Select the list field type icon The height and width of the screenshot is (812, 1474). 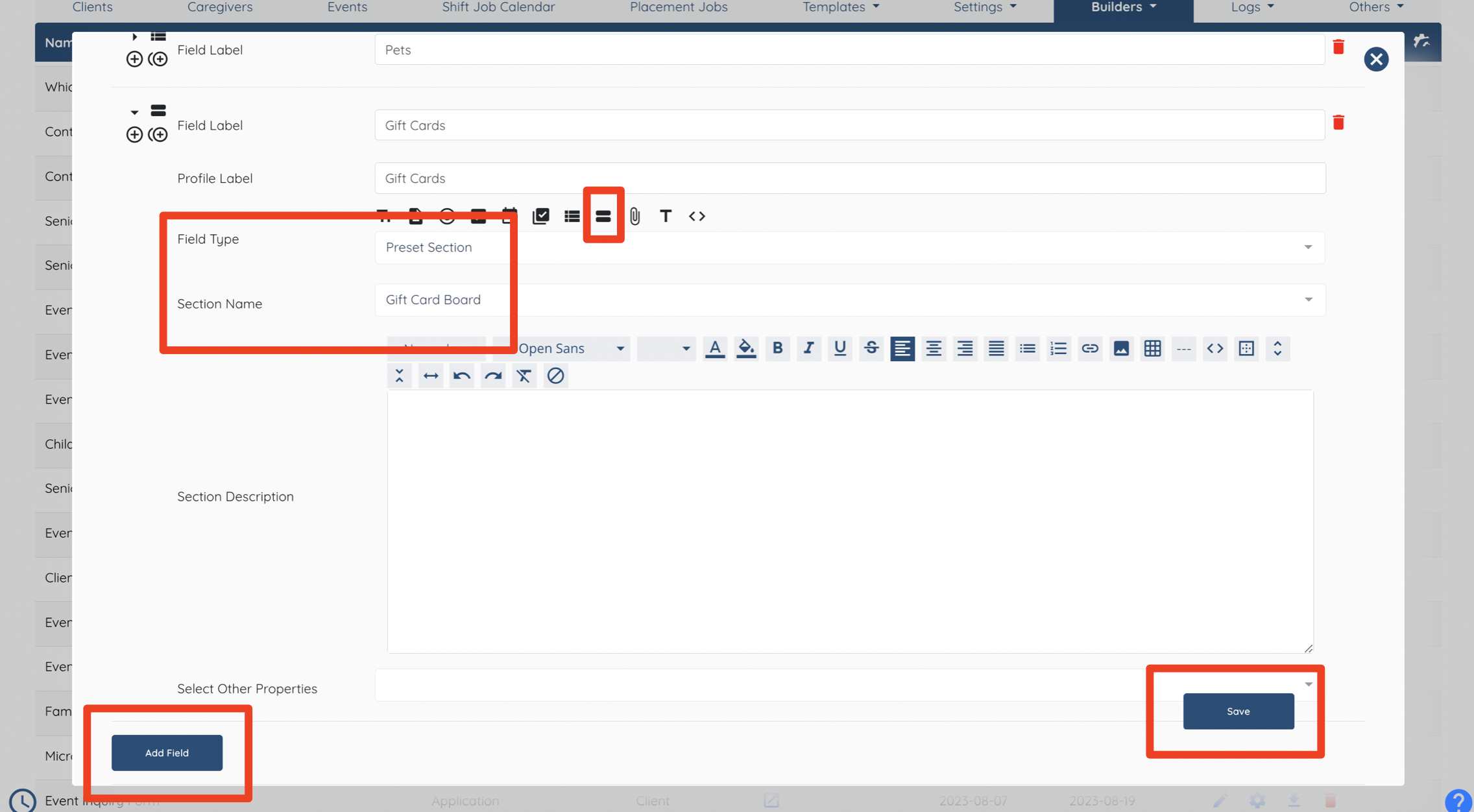click(x=572, y=216)
